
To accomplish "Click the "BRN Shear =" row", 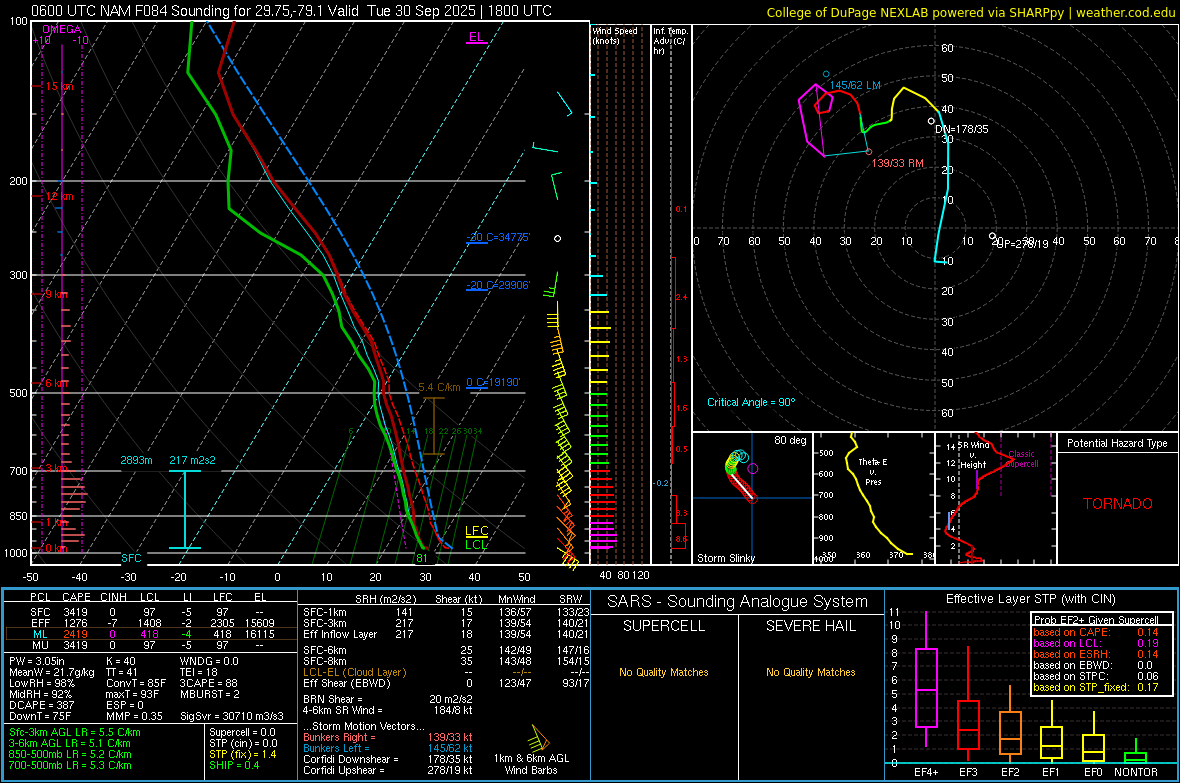I will coord(388,699).
